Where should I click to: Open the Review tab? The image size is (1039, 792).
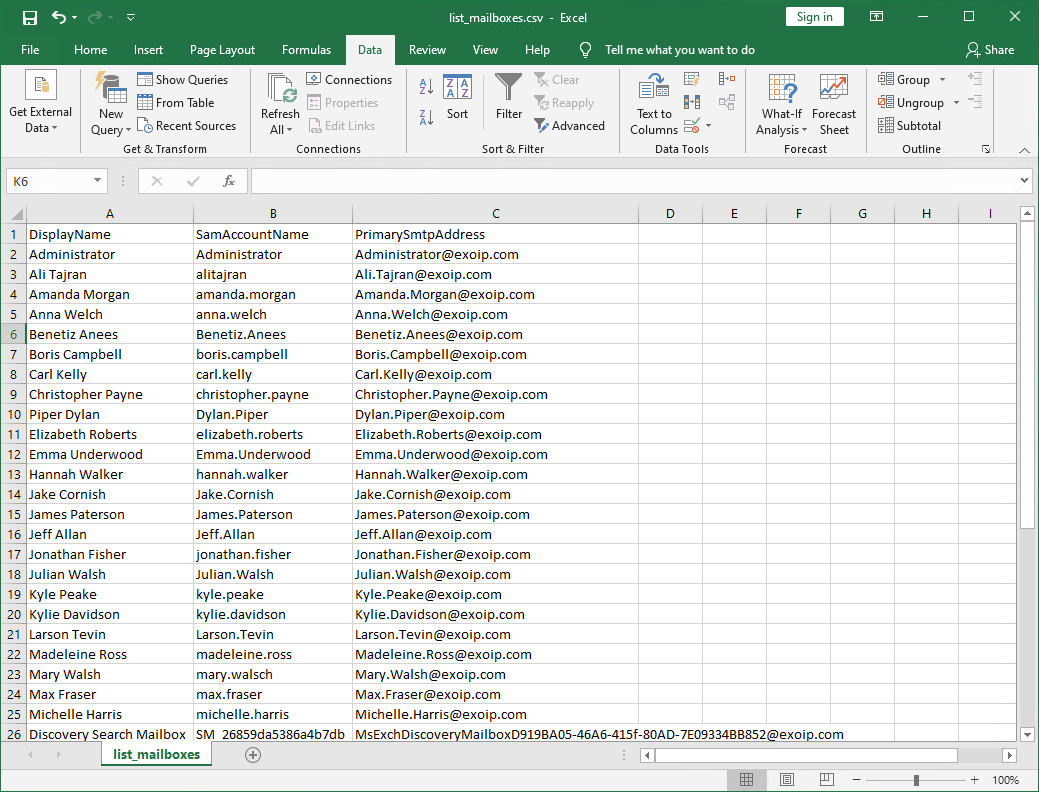click(427, 50)
